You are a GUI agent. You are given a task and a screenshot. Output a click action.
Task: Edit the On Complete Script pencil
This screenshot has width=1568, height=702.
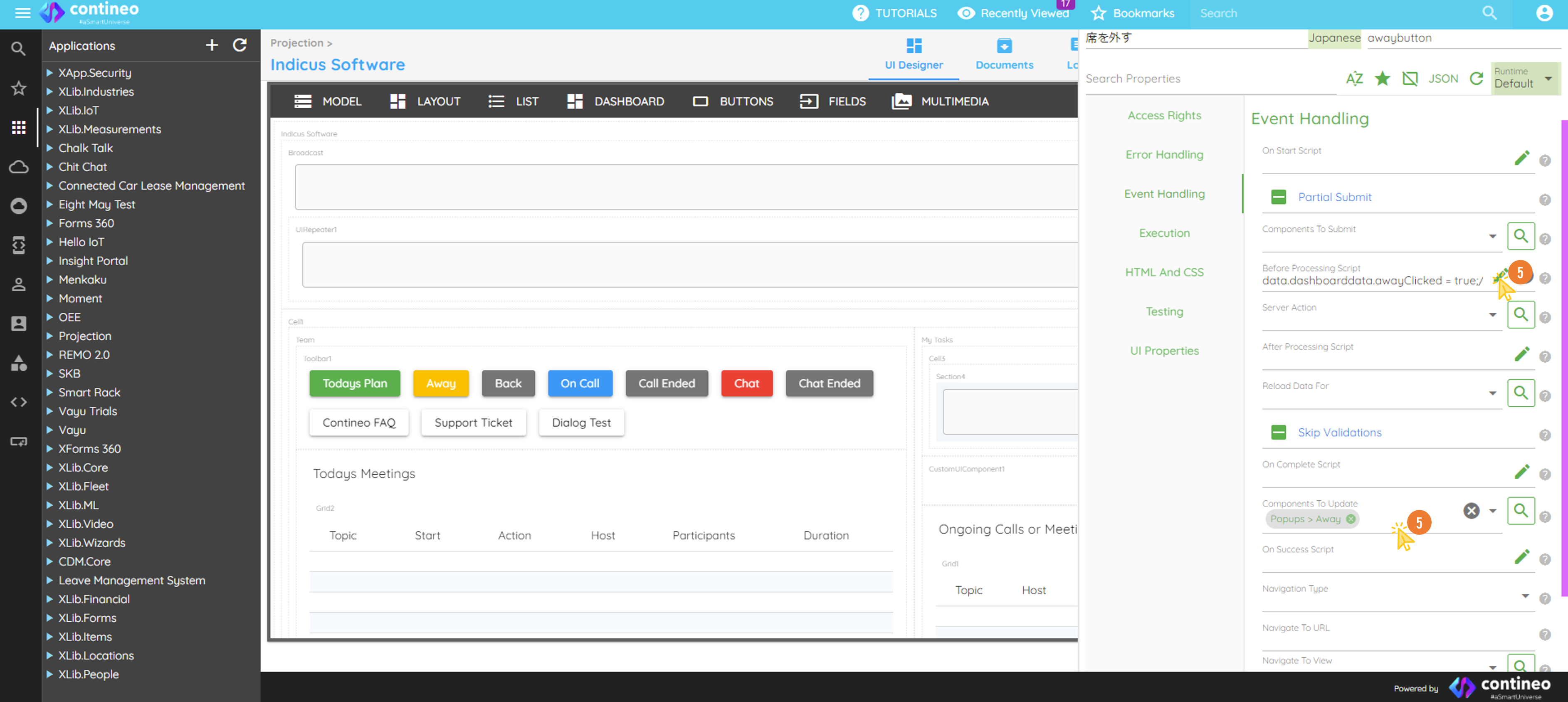(x=1521, y=472)
